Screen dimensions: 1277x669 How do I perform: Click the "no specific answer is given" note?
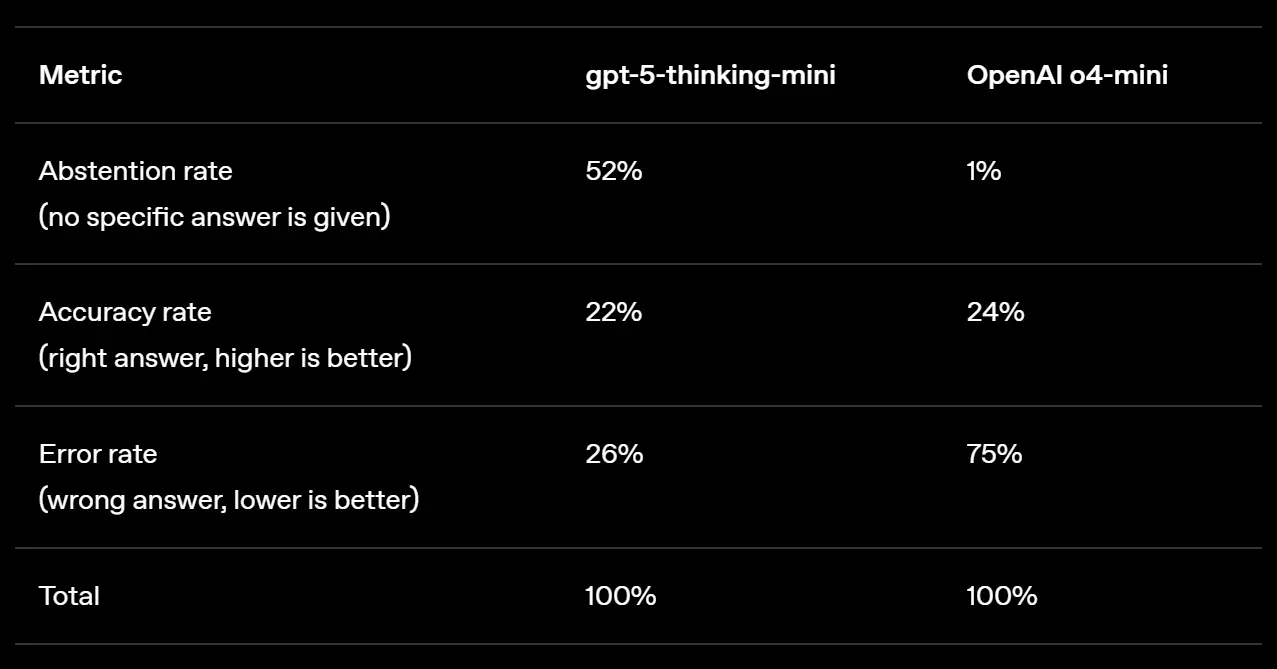[x=214, y=216]
